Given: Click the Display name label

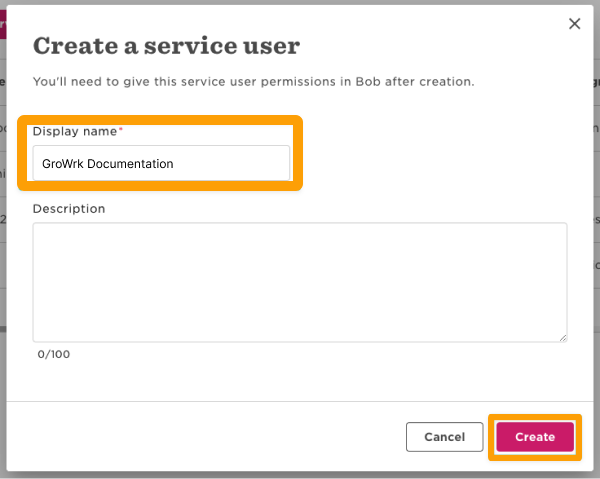Looking at the screenshot, I should [x=75, y=131].
